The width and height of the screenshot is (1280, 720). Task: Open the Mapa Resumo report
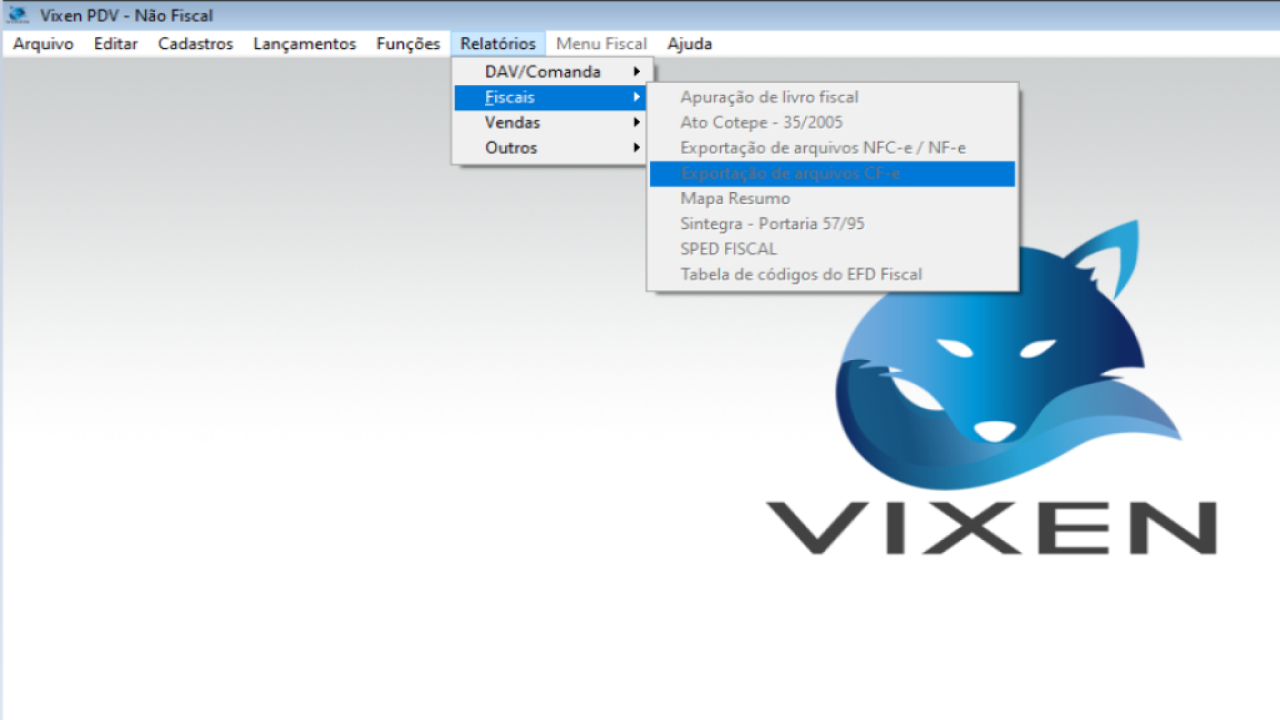coord(735,199)
